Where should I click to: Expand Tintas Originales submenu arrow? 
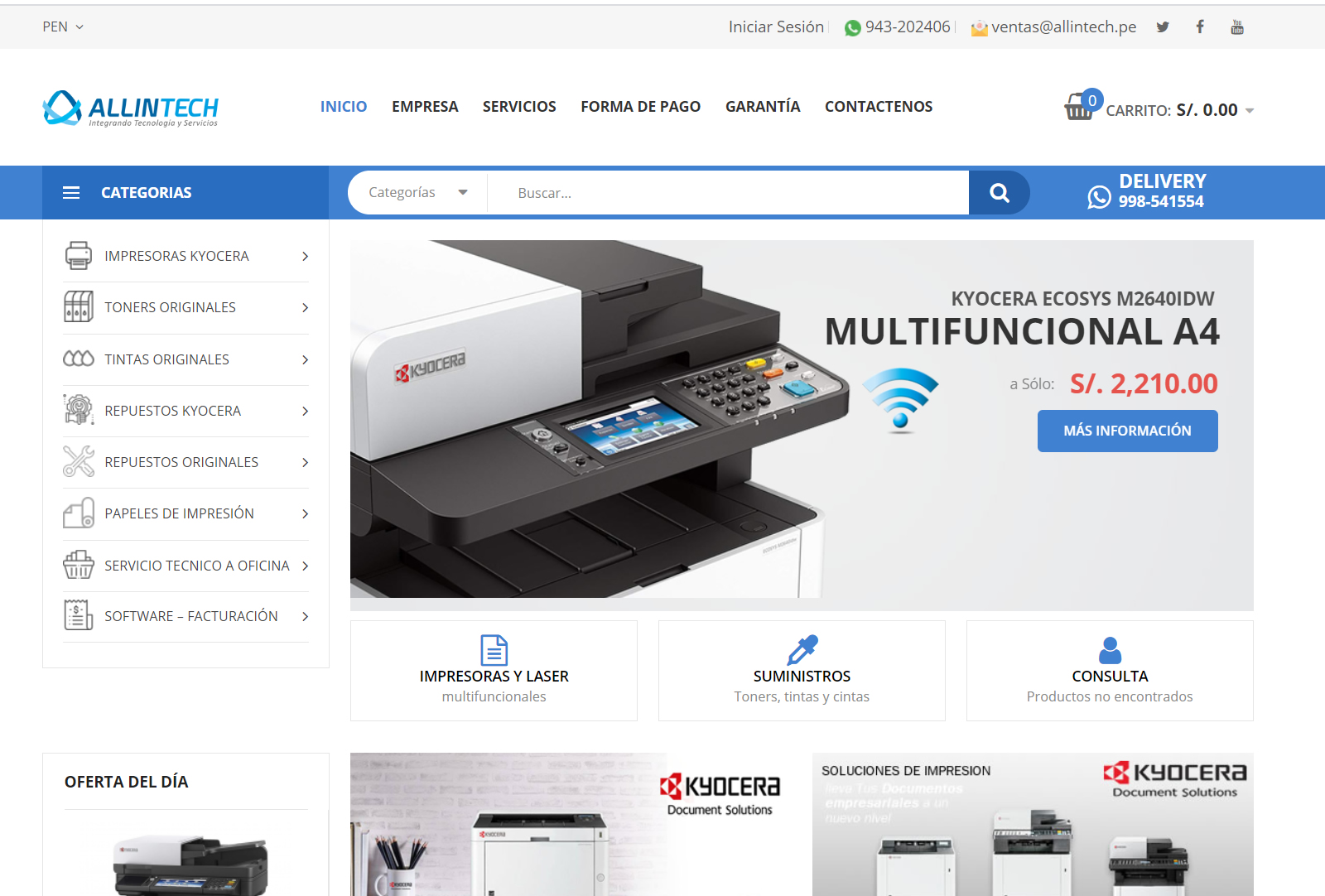point(306,359)
